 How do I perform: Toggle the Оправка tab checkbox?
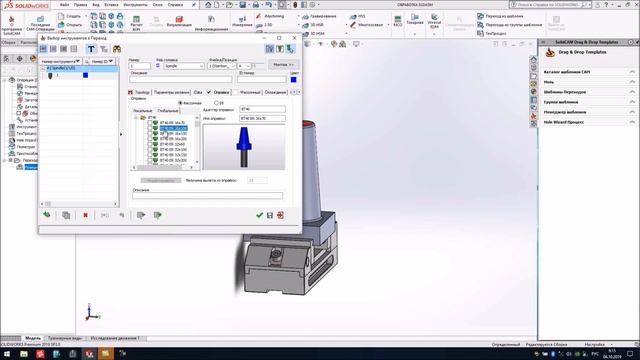[x=209, y=92]
